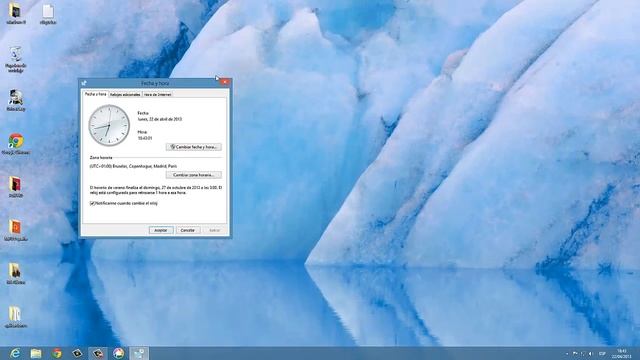Open File Explorer from the taskbar
The image size is (640, 360).
point(36,353)
